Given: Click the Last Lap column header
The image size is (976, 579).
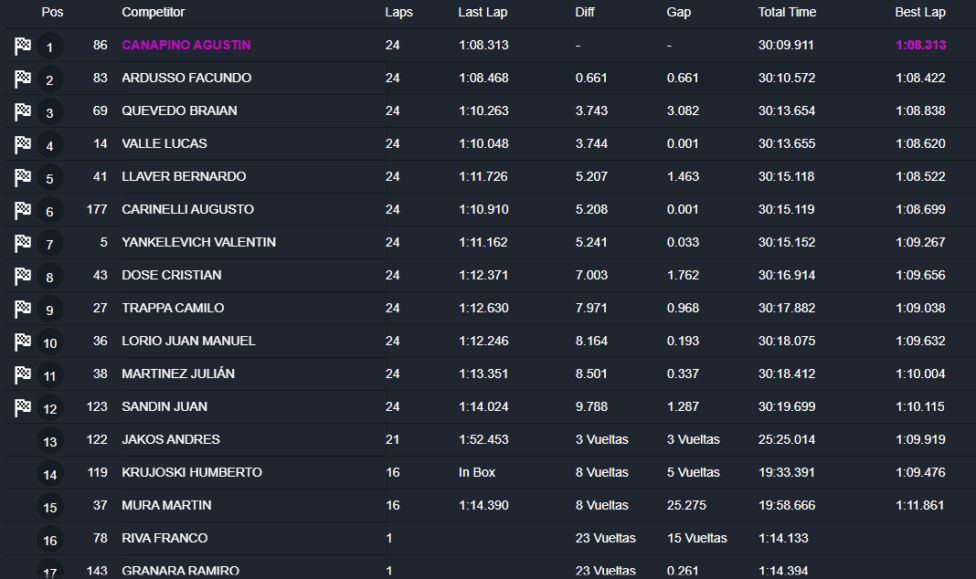Looking at the screenshot, I should (x=485, y=12).
